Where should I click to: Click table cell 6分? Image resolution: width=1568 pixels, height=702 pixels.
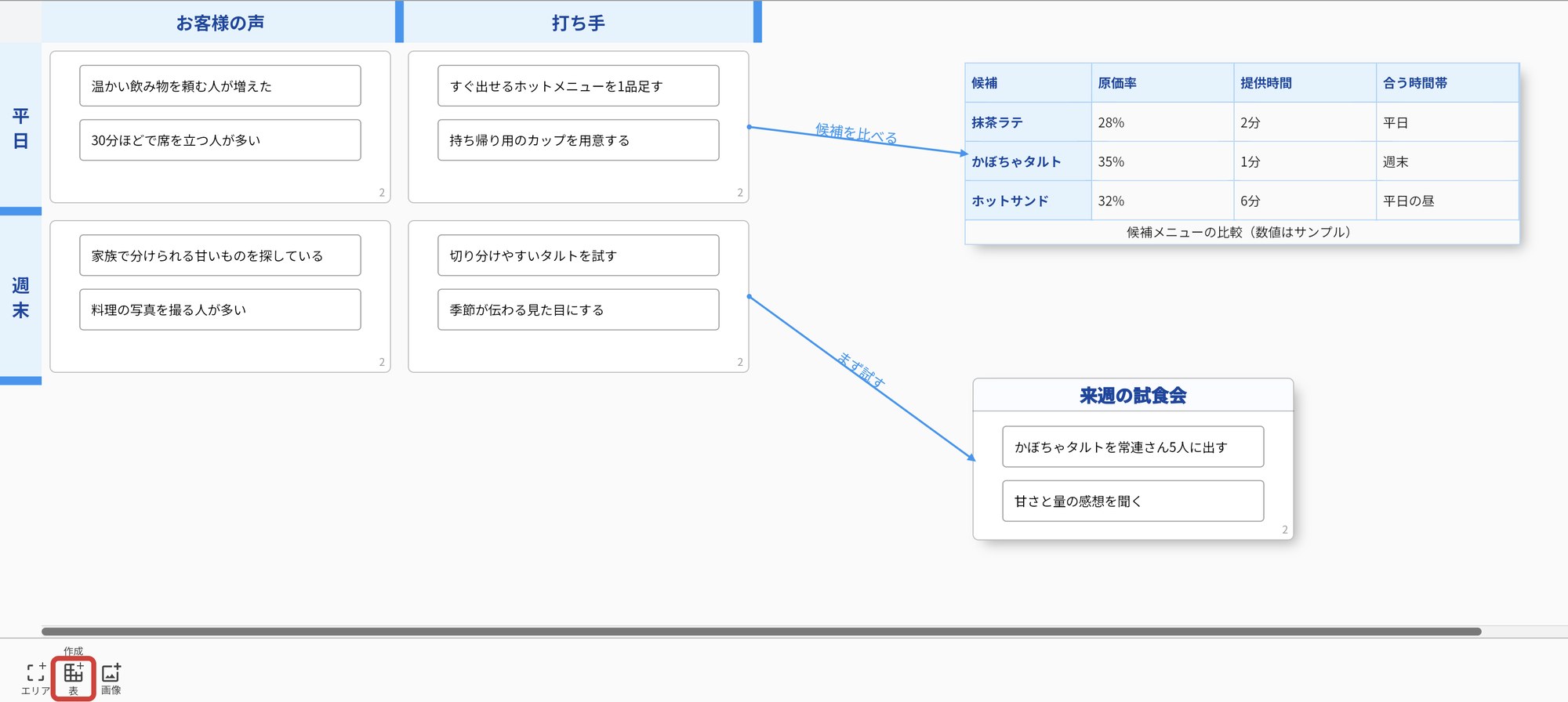[x=1305, y=201]
